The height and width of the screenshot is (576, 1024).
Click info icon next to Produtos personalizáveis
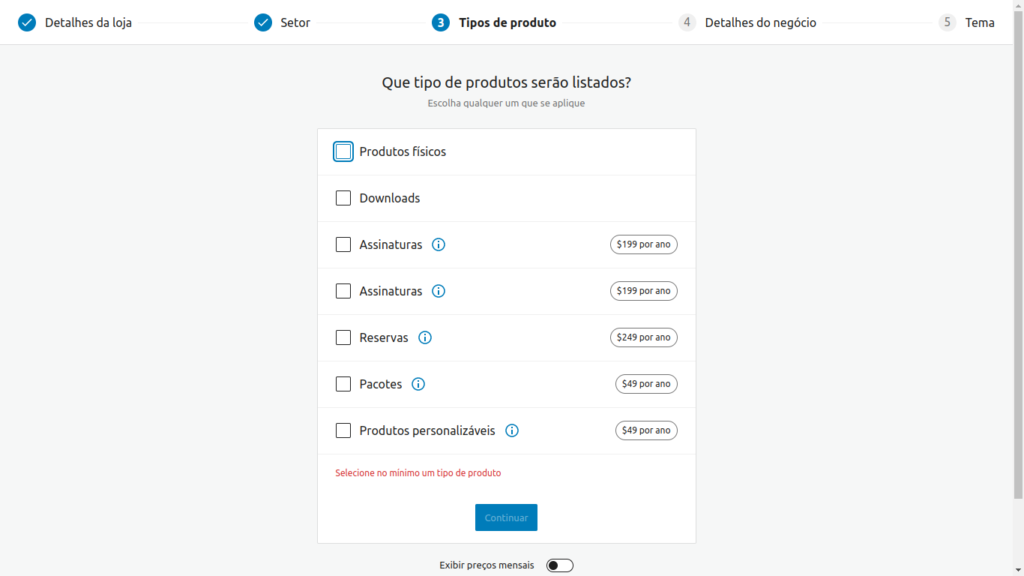point(511,430)
